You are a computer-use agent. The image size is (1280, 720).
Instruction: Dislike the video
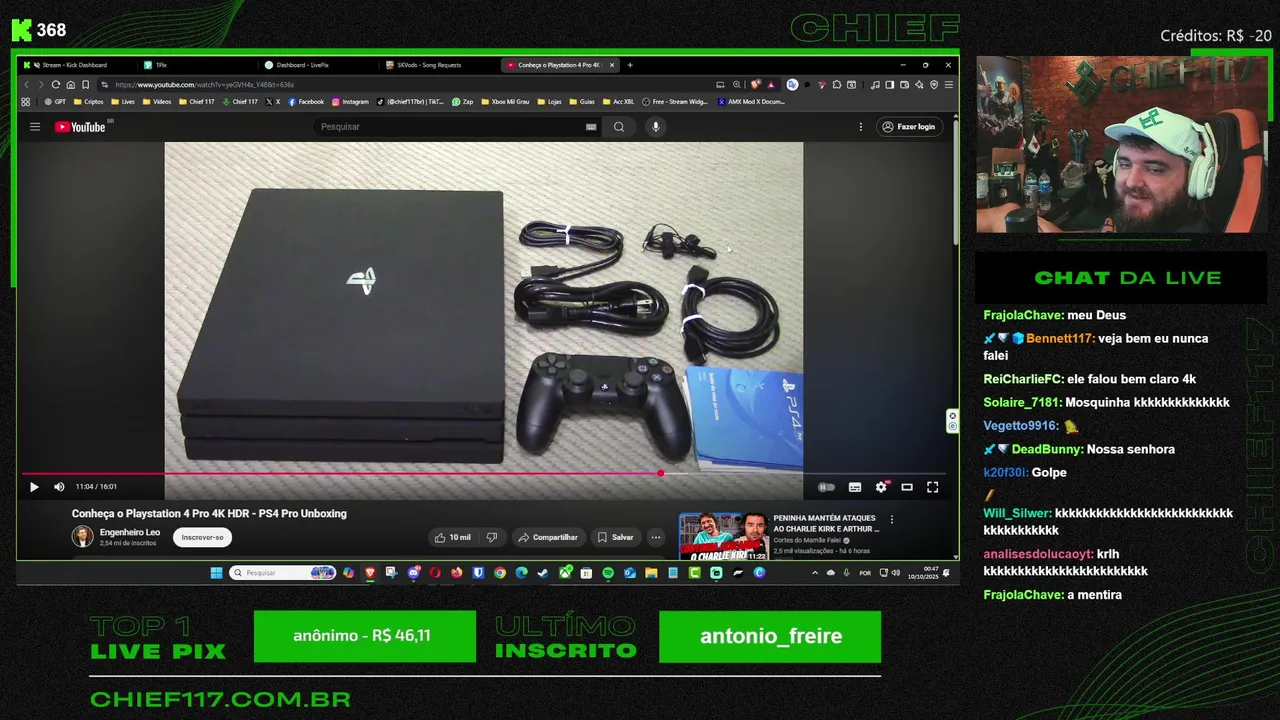coord(491,537)
